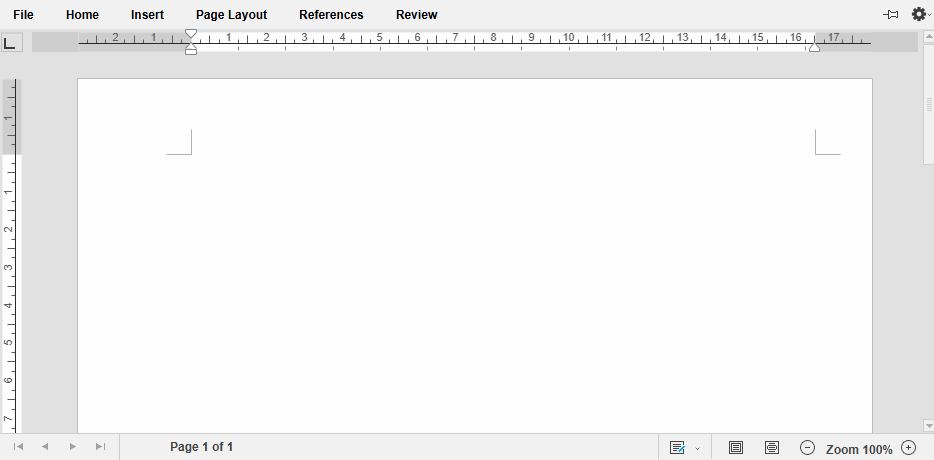Open the Insert tab

pos(147,15)
